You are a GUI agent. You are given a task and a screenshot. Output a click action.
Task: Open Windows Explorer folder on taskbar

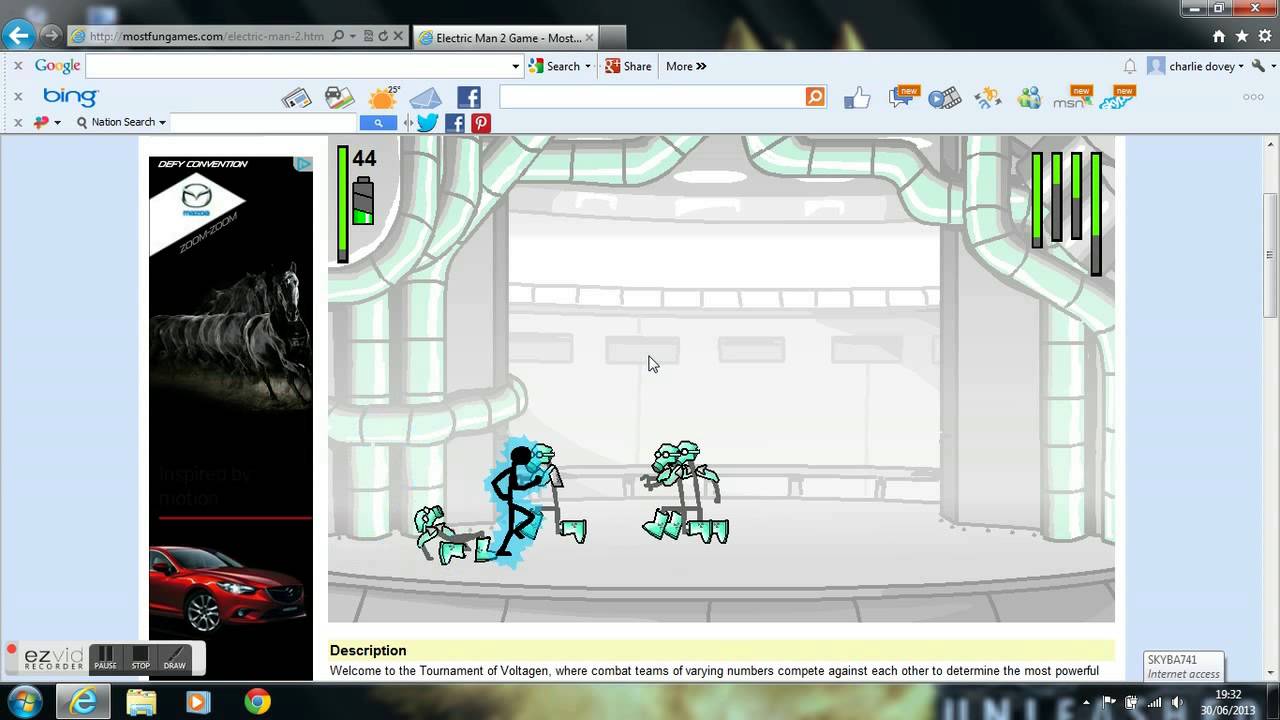point(141,702)
